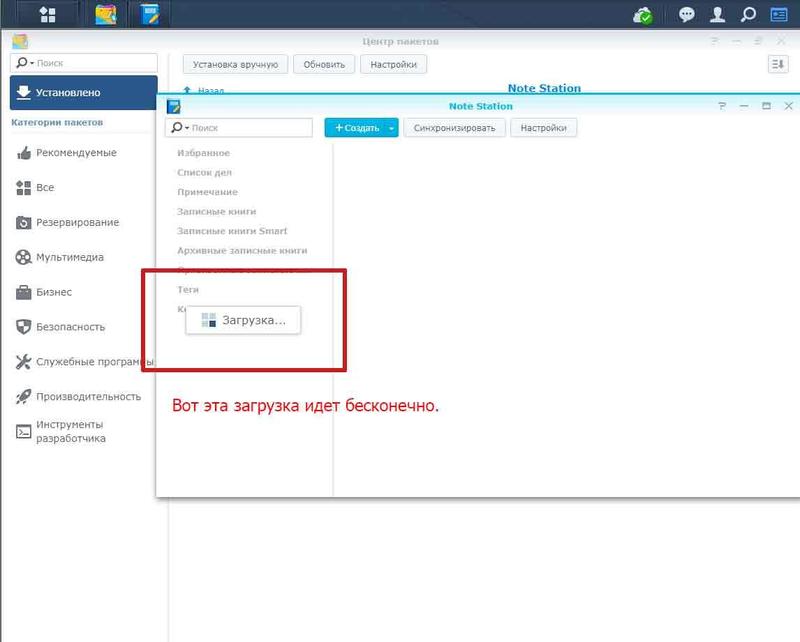Select Теги in Note Station sidebar

pos(188,289)
